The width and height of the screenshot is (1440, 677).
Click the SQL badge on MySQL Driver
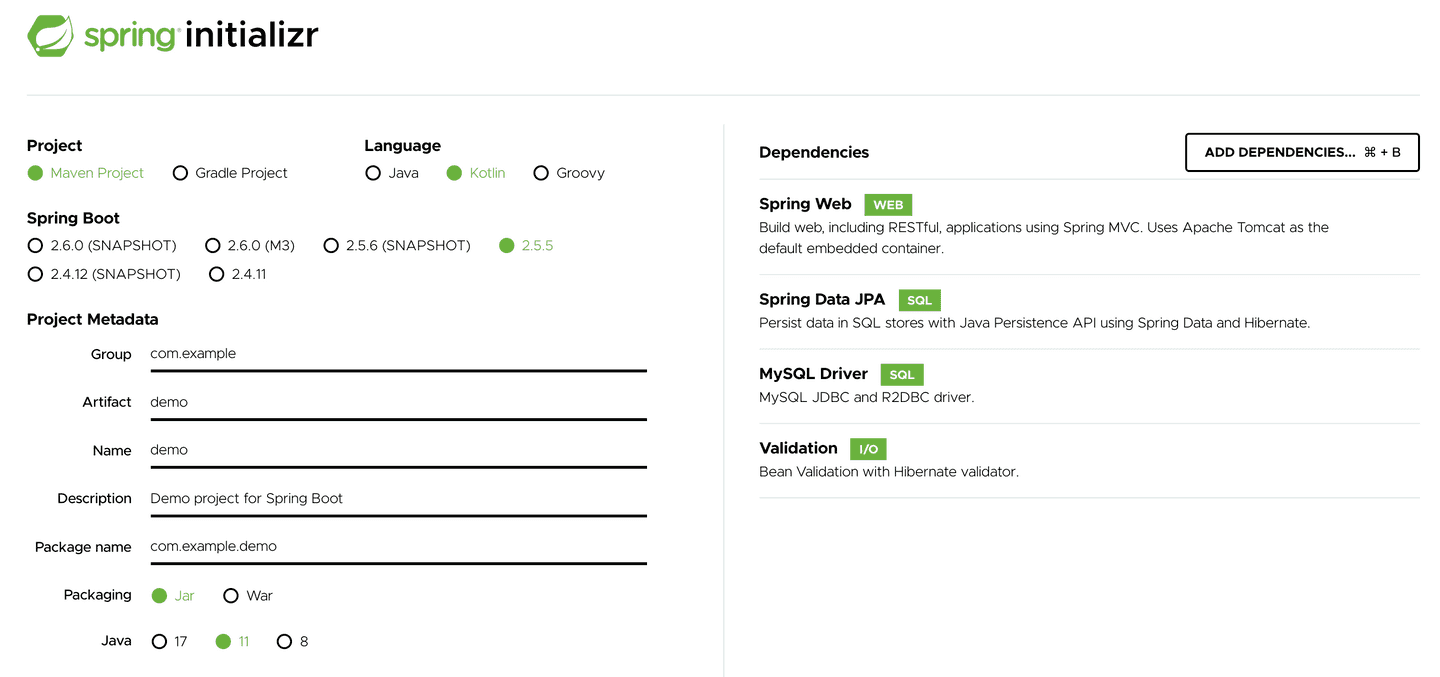tap(901, 374)
